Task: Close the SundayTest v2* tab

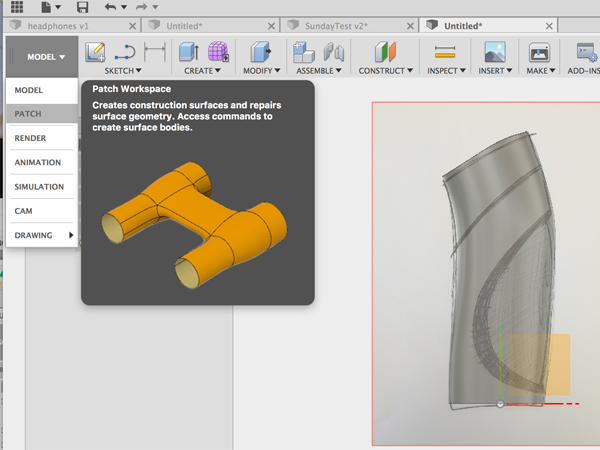Action: pos(410,26)
